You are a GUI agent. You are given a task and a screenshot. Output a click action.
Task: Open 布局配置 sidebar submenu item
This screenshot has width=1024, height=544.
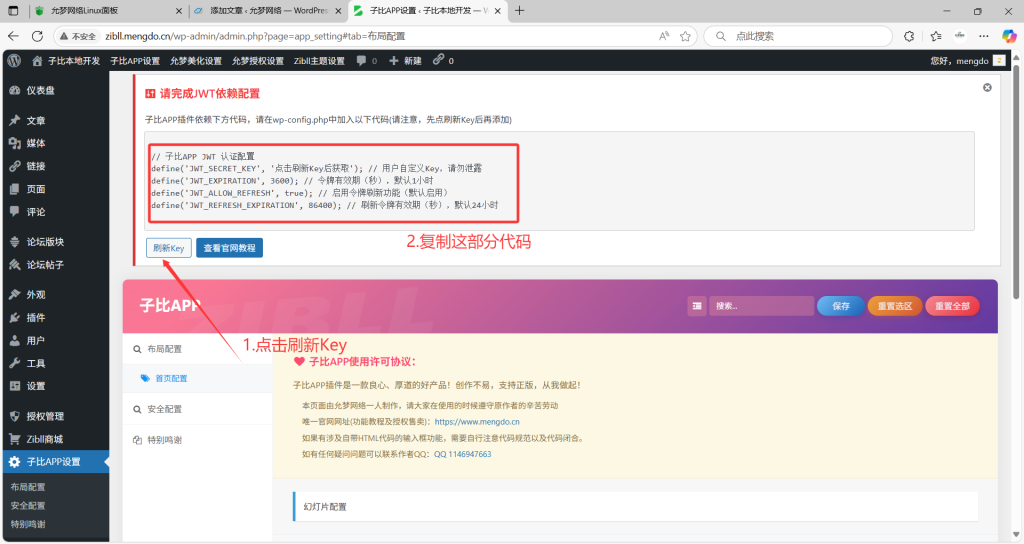(28, 487)
